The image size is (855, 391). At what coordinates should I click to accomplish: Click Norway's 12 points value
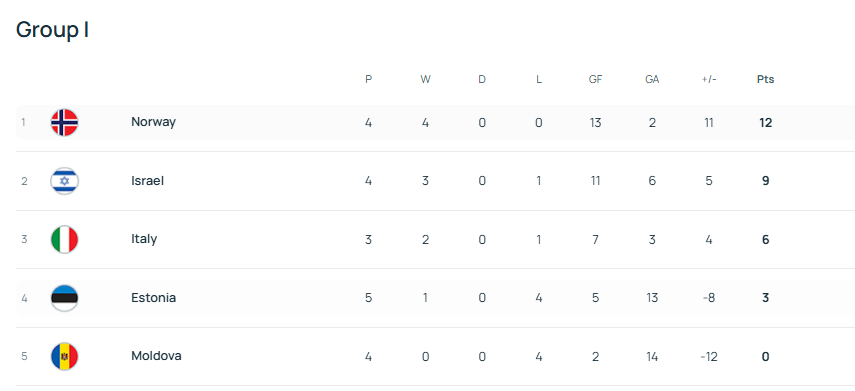pos(766,123)
